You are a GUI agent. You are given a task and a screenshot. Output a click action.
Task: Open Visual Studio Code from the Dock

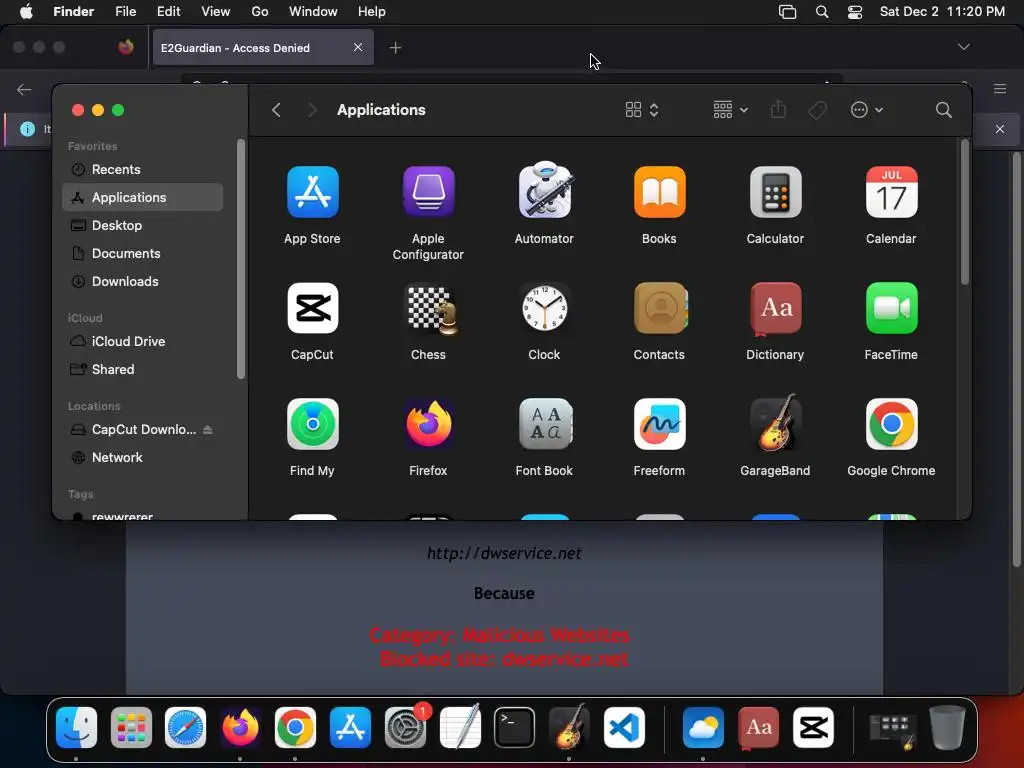pos(624,727)
